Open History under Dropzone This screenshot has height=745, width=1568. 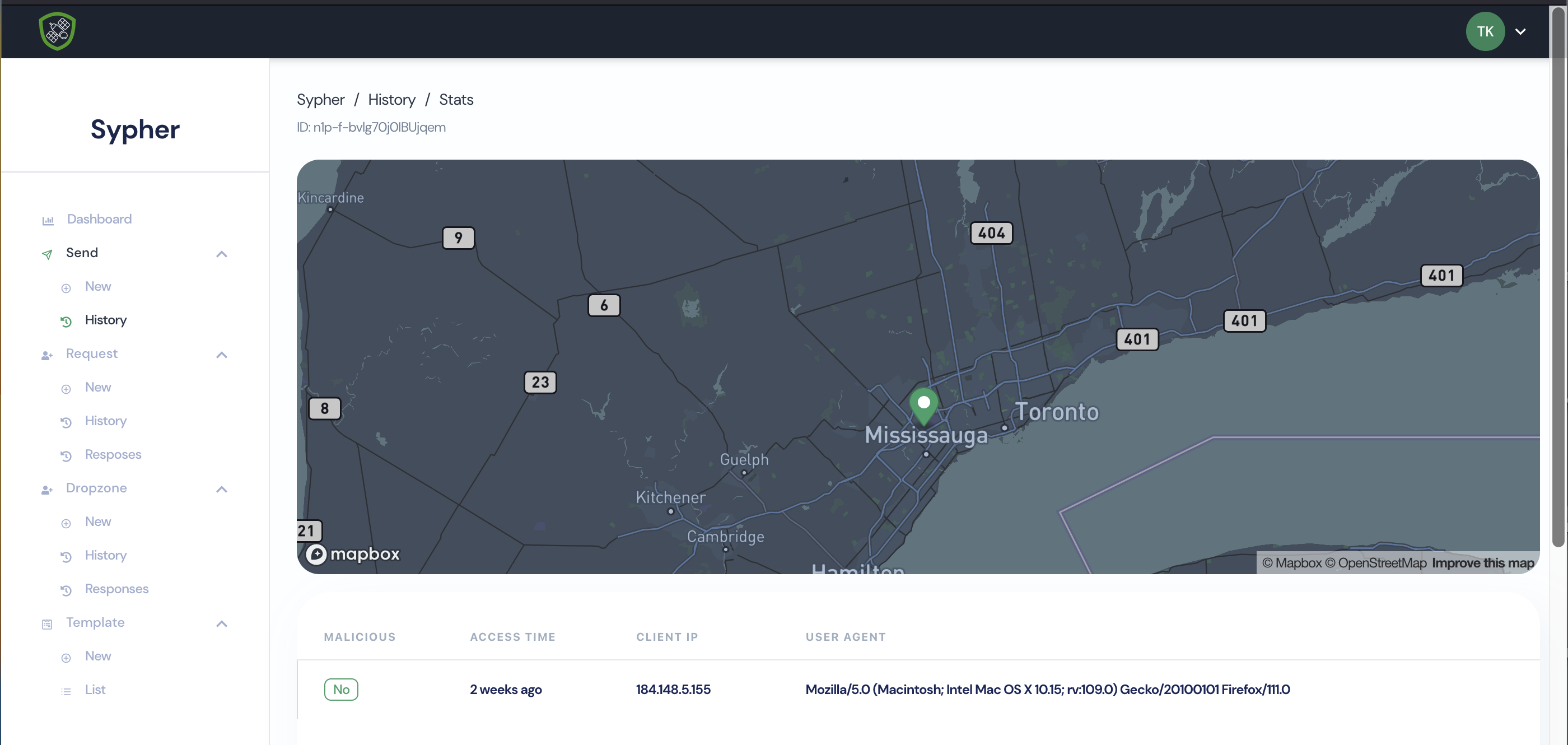[x=106, y=556]
